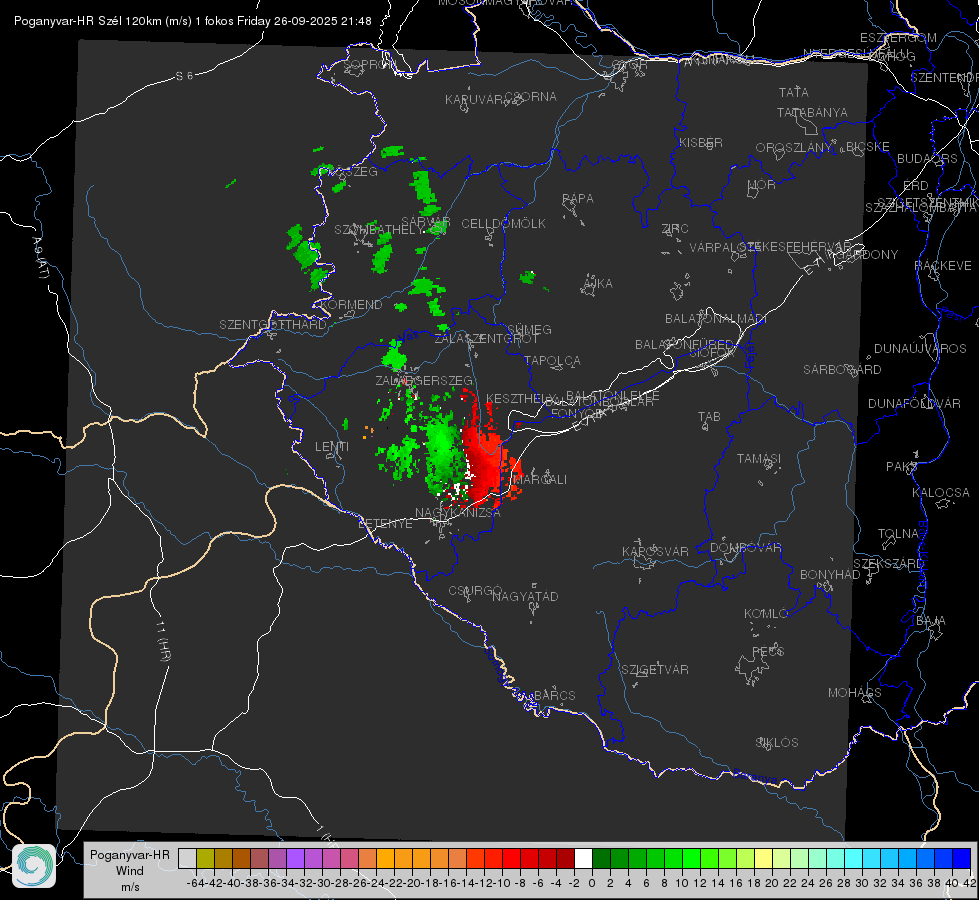
Task: Click the 'ZIRC' city label
Action: pos(675,229)
